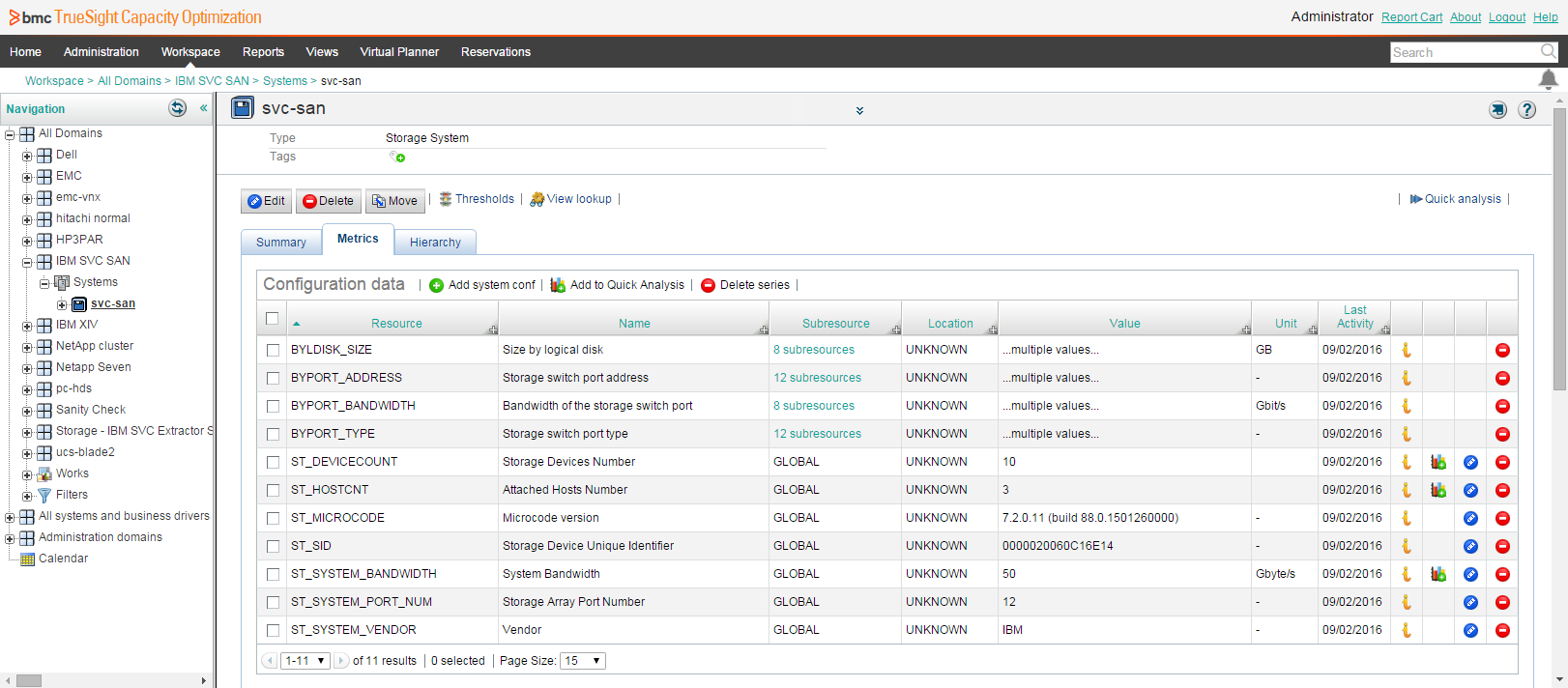Collapse the Navigation panel
1568x688 pixels.
pos(203,108)
